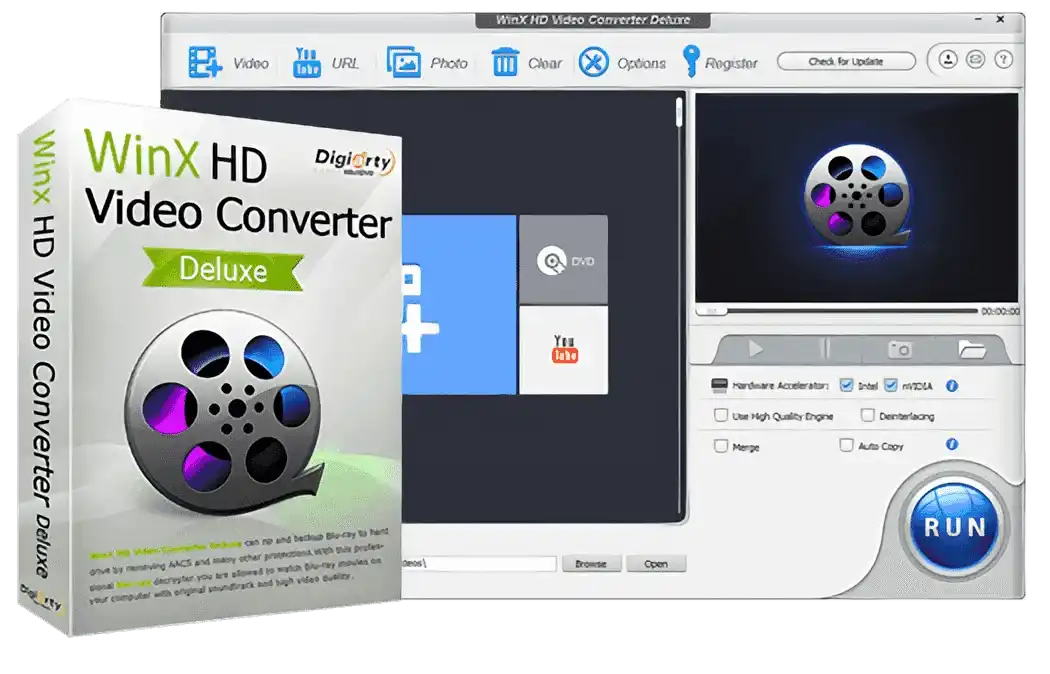This screenshot has height=674, width=1050.
Task: Click the Register toolbar label
Action: coord(731,63)
